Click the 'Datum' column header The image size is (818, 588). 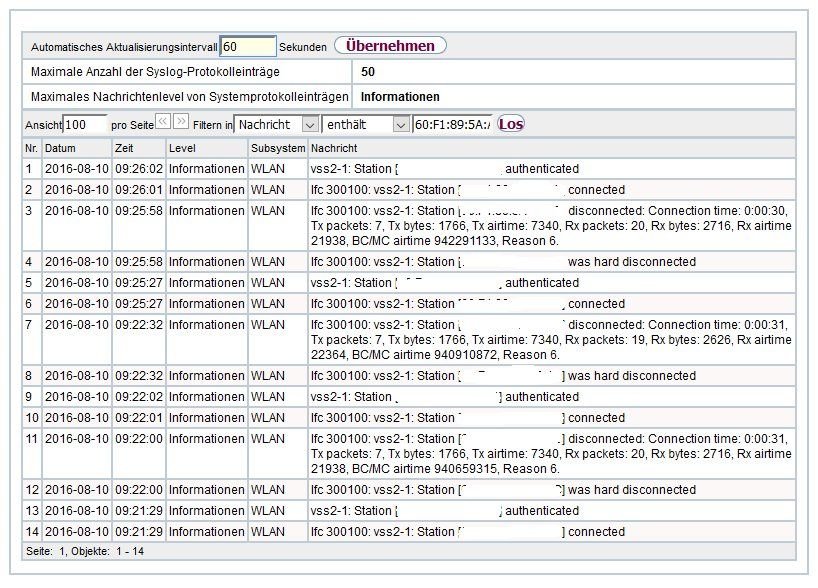(x=77, y=148)
